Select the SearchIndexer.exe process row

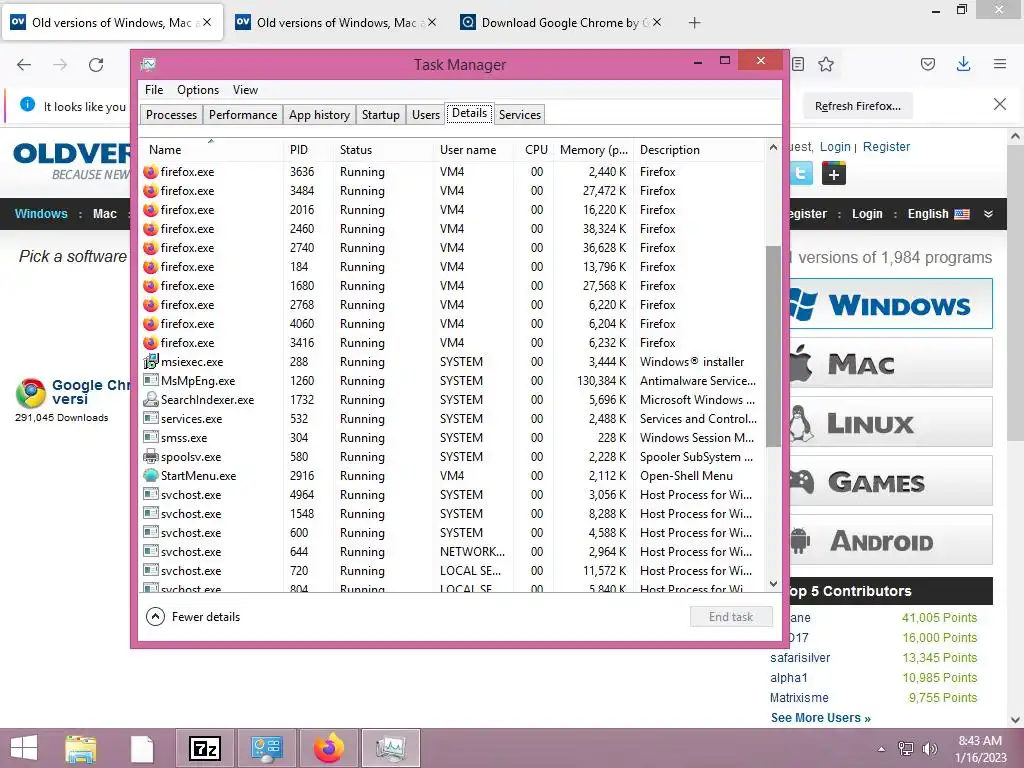tap(452, 400)
